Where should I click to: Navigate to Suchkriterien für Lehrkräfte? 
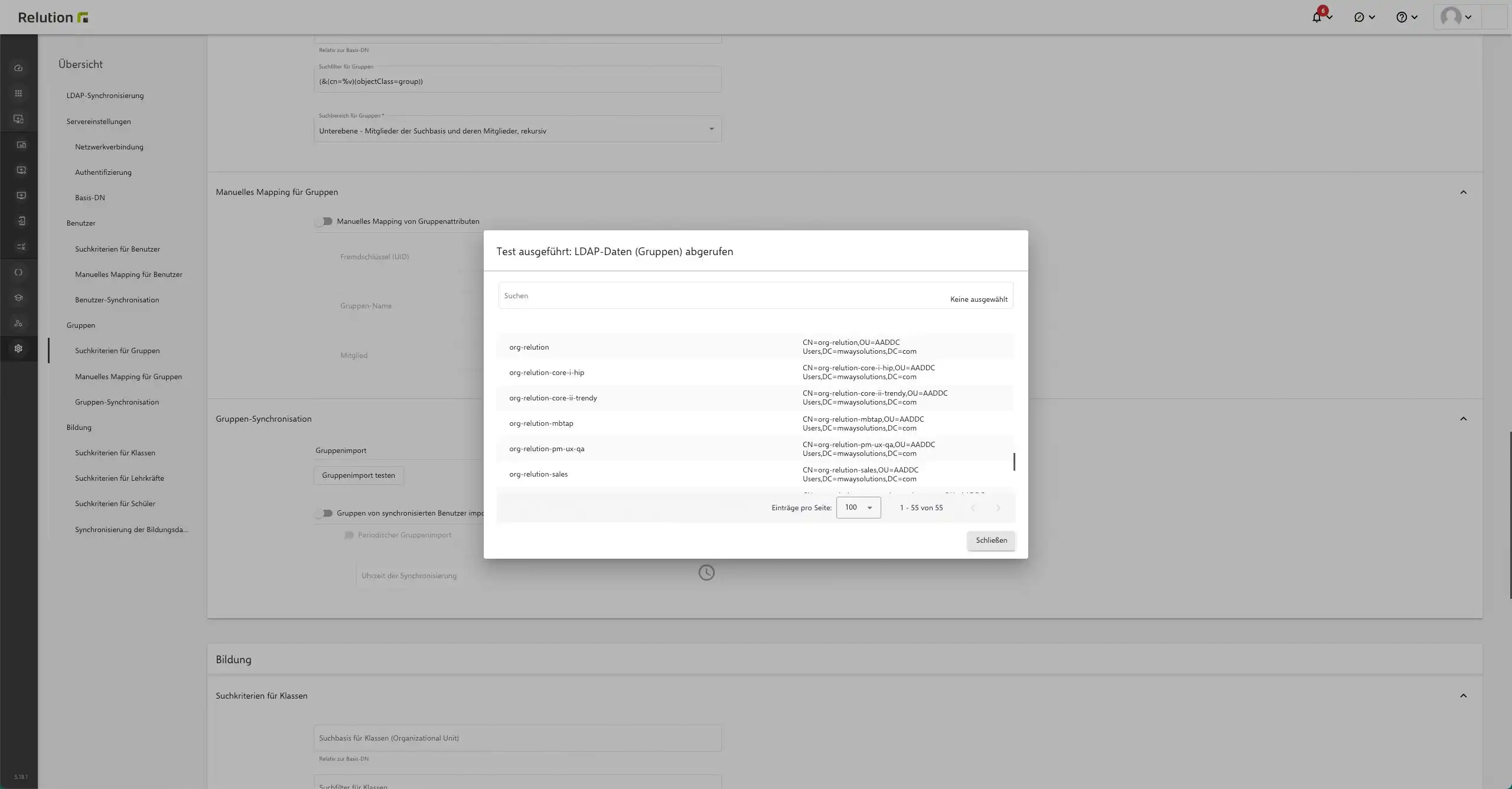click(x=119, y=478)
